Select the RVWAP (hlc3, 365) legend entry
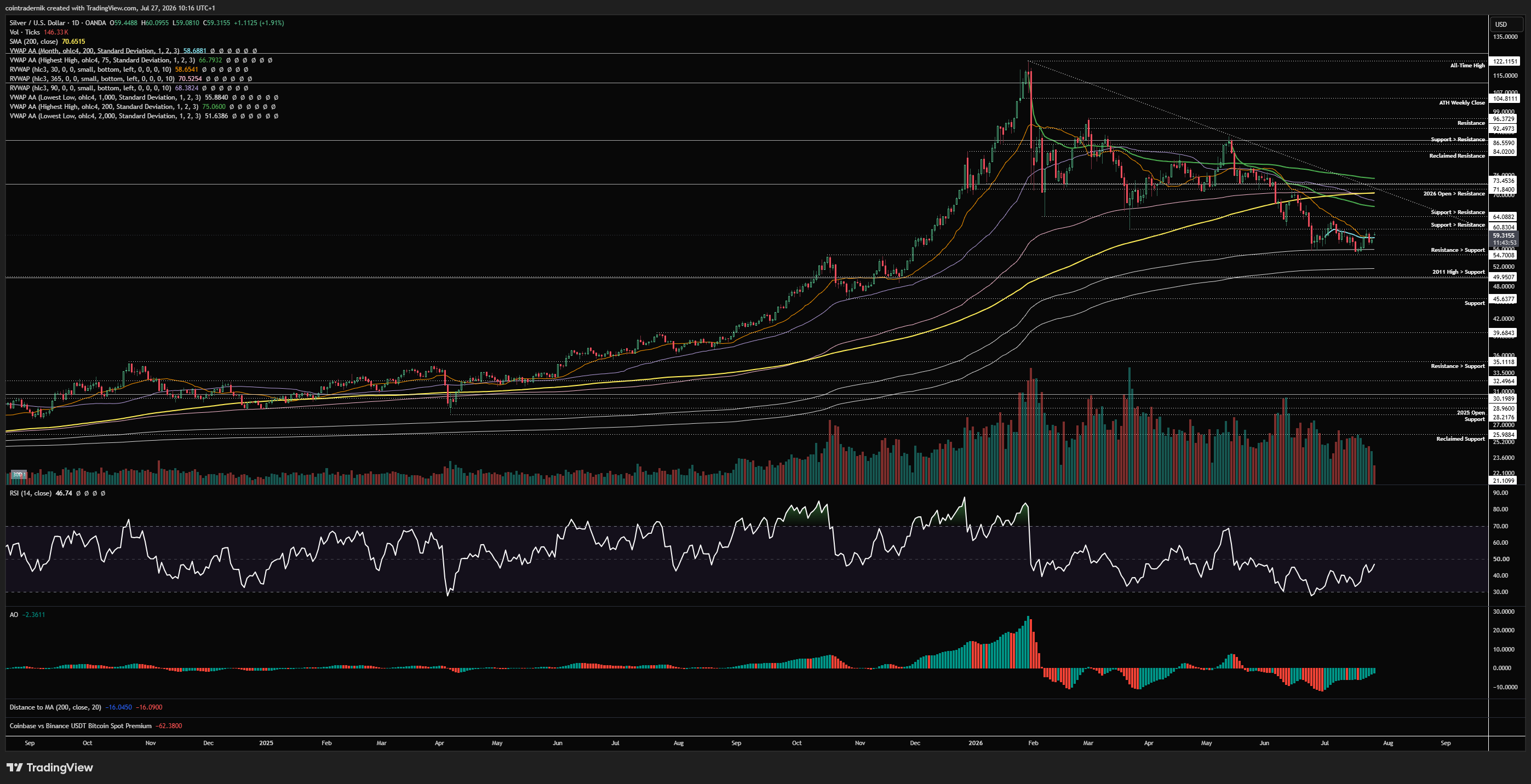The width and height of the screenshot is (1531, 784). click(x=92, y=78)
